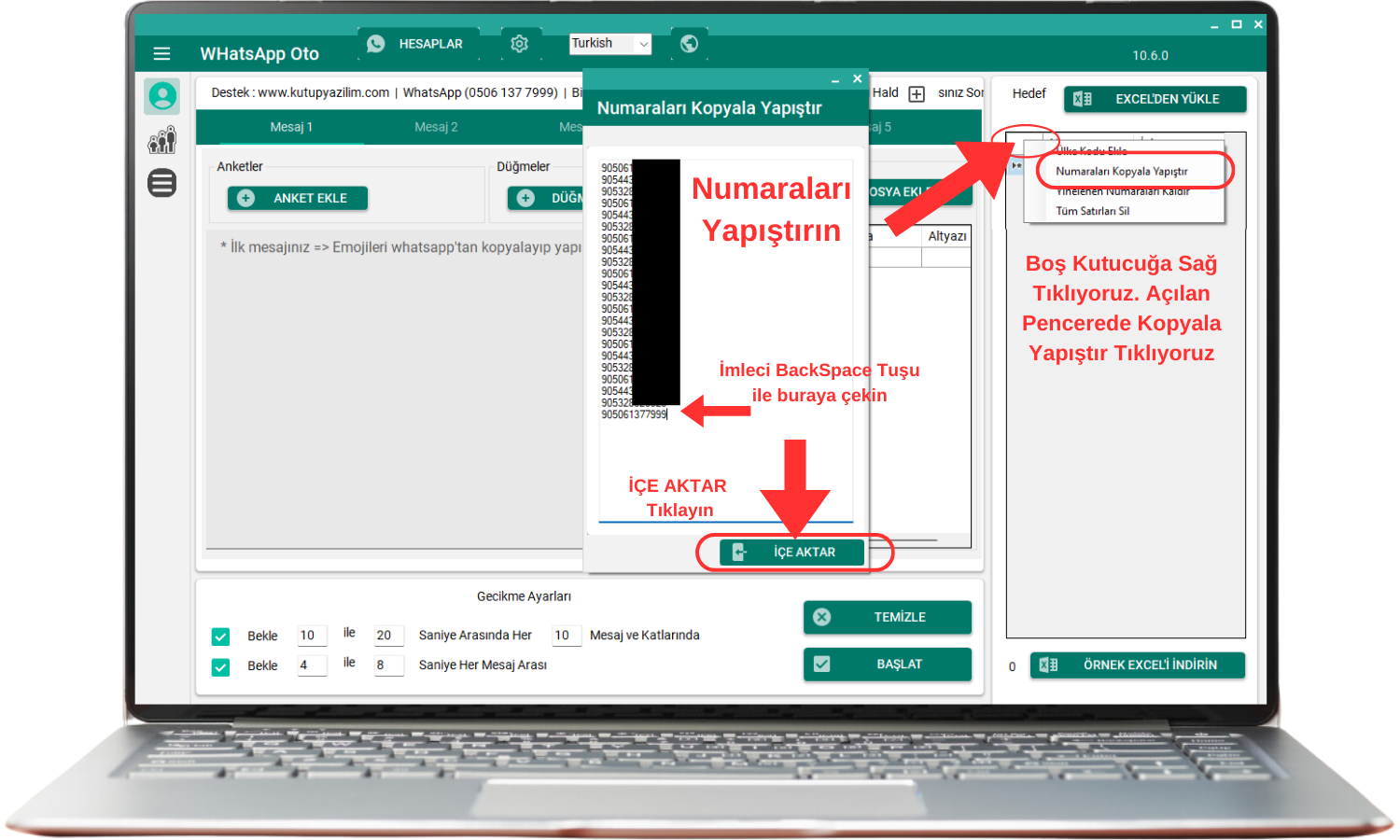Click the X icon in TEMİZLE button
1400x840 pixels.
[x=821, y=617]
